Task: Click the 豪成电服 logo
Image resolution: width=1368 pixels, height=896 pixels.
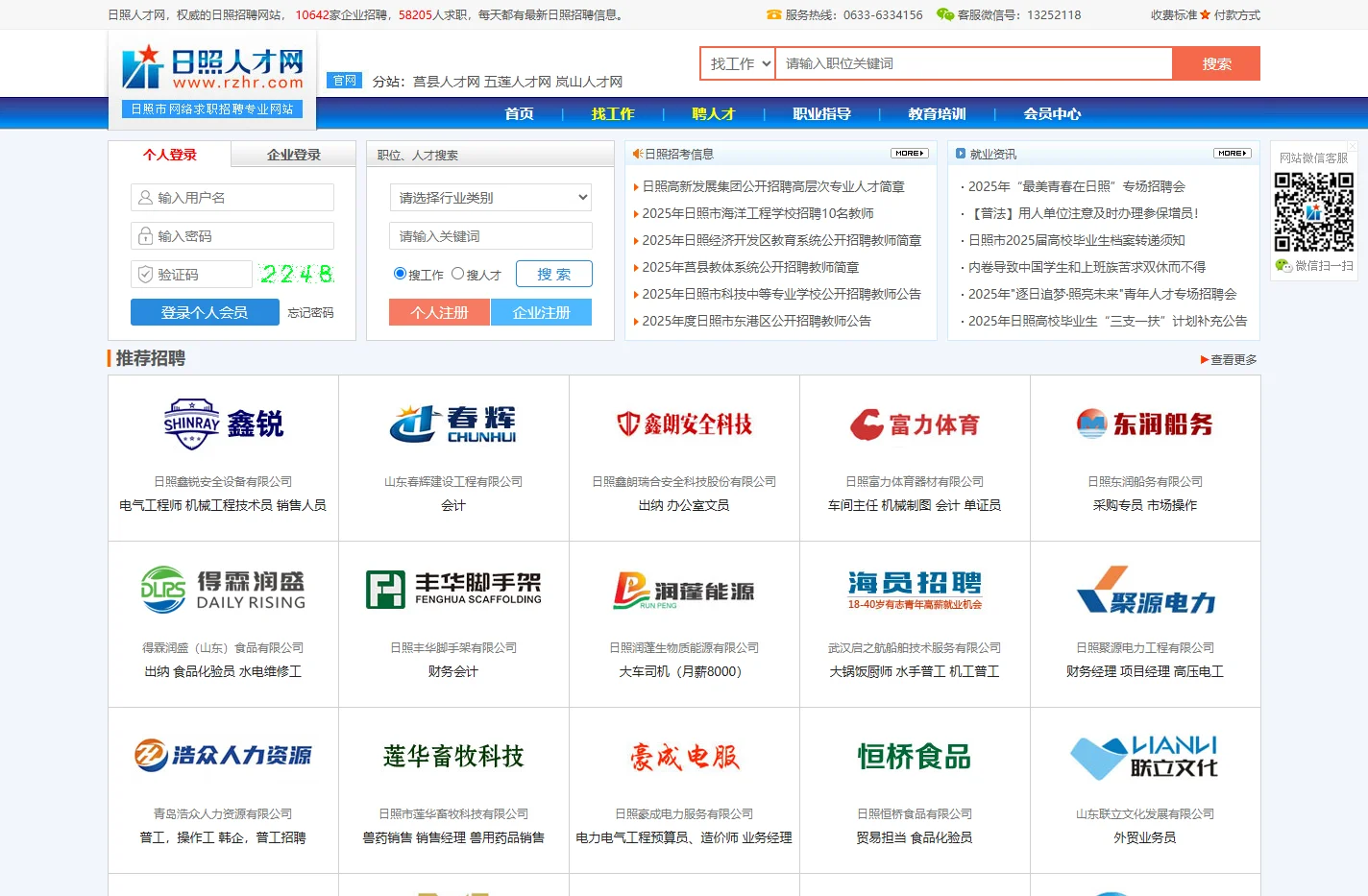Action: [684, 756]
